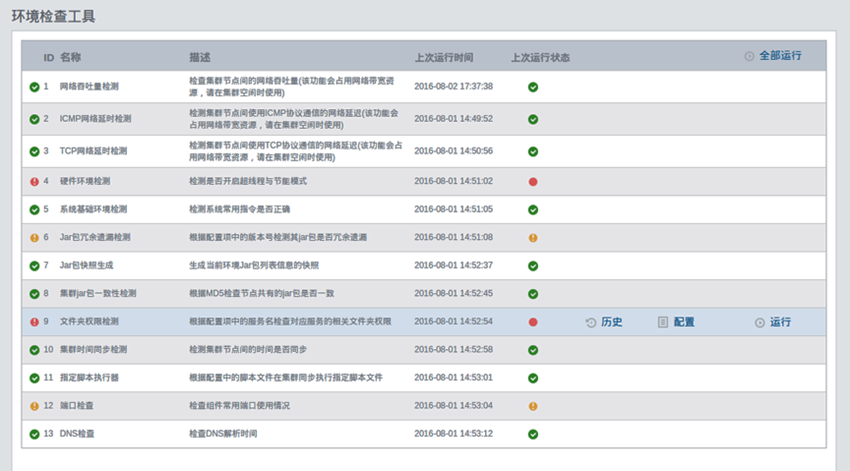This screenshot has height=471, width=850.
Task: Select the 指定脚本执行器 row name
Action: [x=90, y=378]
